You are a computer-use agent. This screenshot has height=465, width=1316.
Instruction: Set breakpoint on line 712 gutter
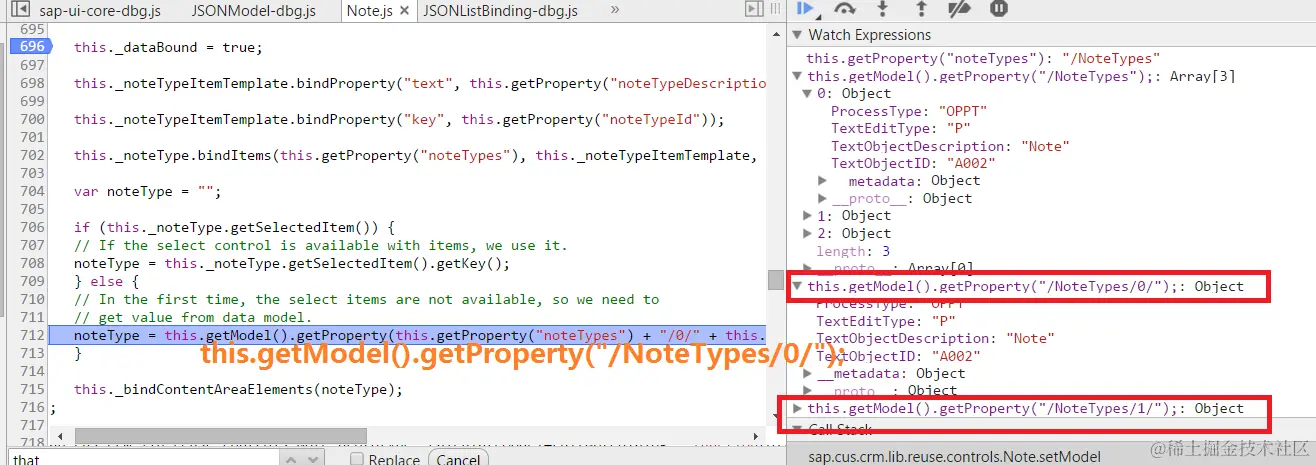tap(30, 334)
